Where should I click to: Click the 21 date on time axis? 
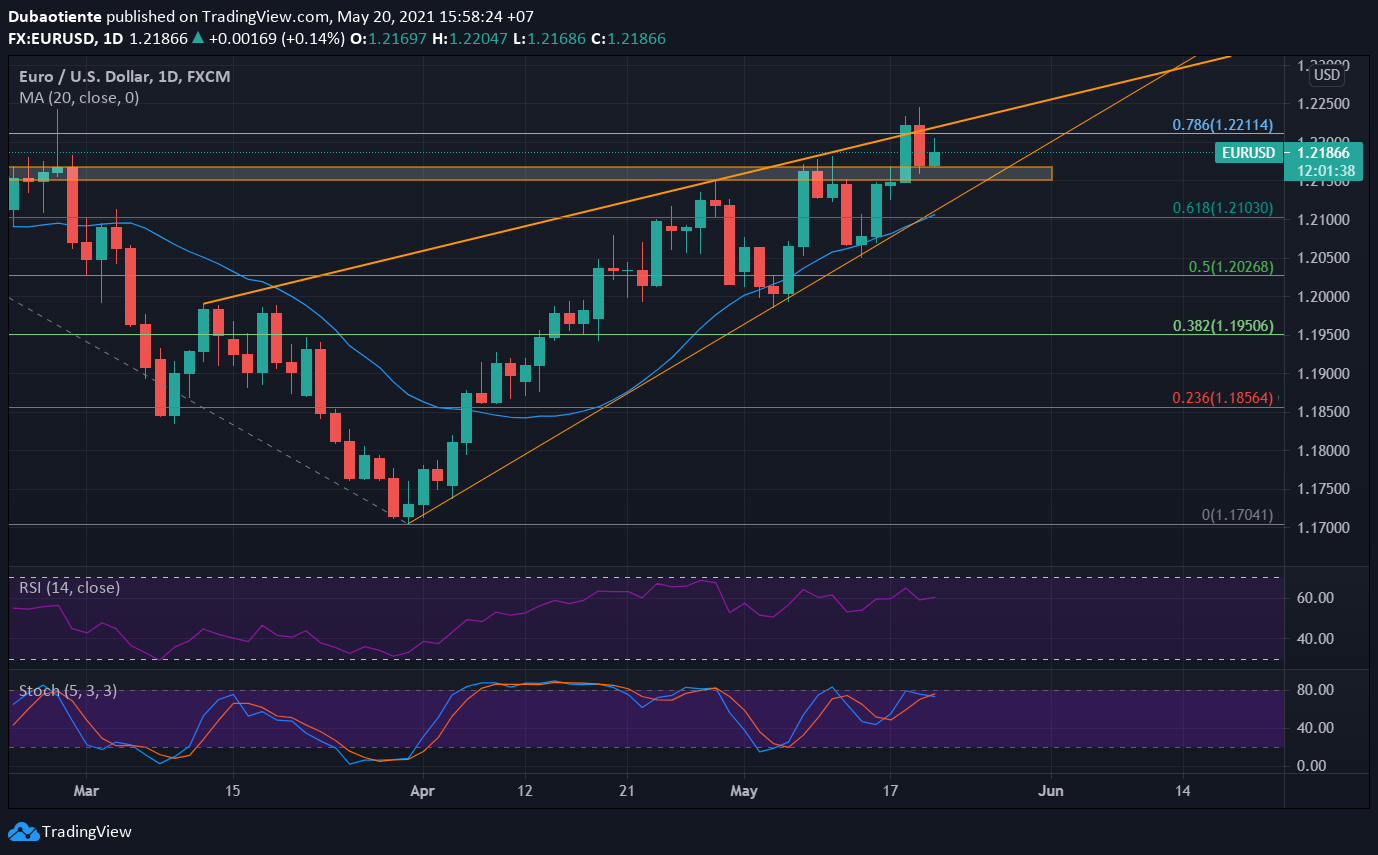click(626, 790)
